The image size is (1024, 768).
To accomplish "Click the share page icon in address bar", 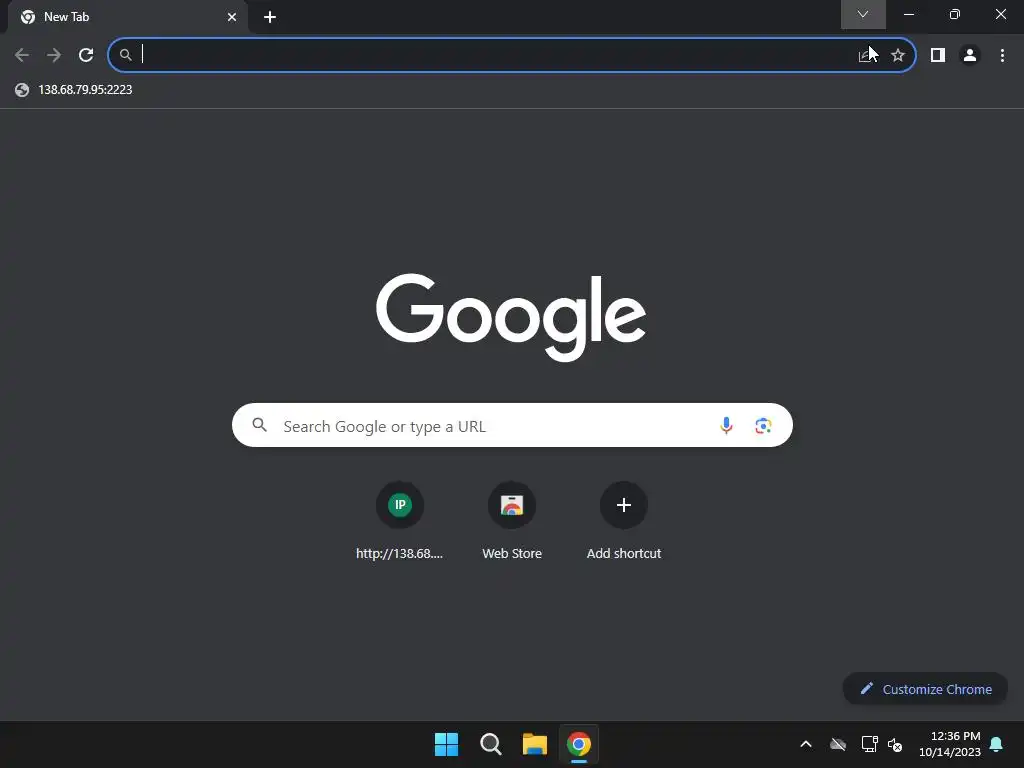I will point(867,56).
